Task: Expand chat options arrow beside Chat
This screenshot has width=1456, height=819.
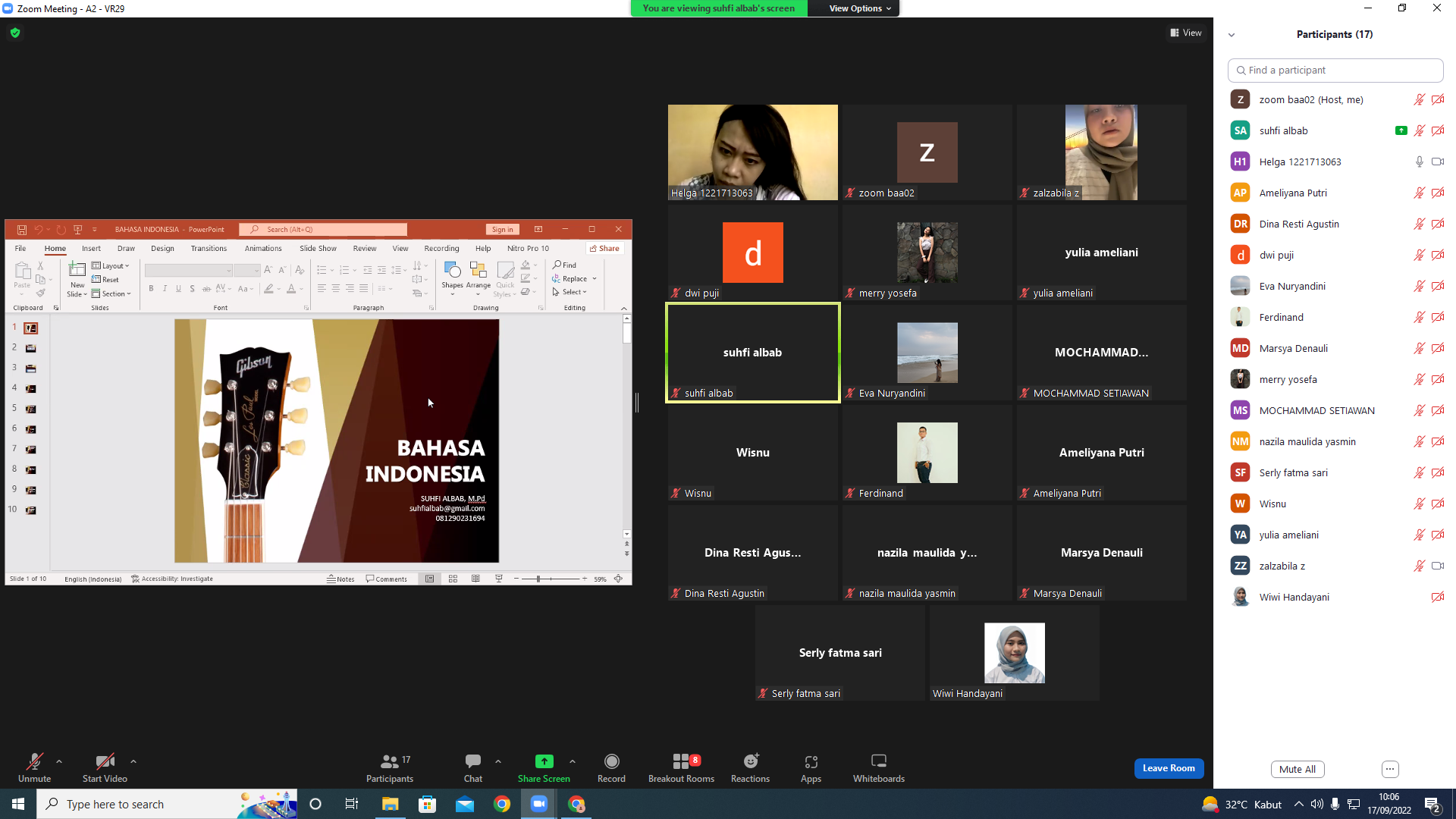Action: (498, 761)
